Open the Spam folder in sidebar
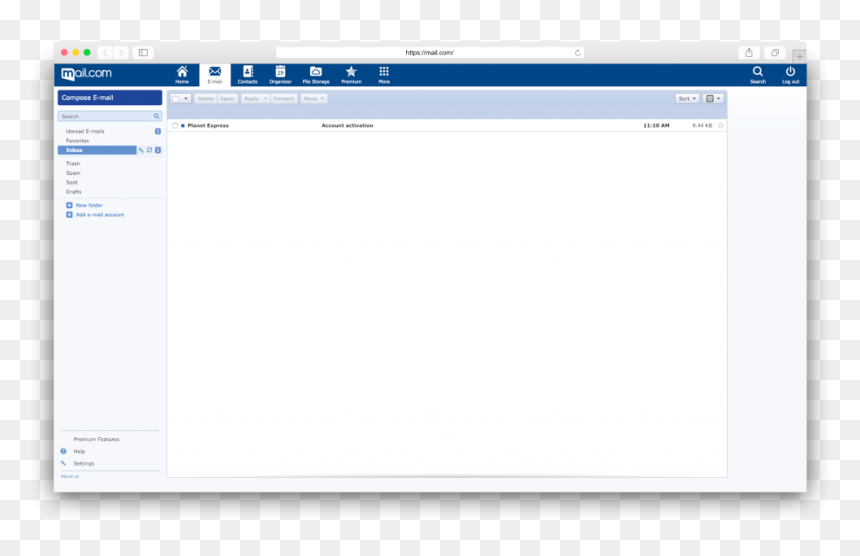Screen dimensions: 860x556 coord(73,173)
